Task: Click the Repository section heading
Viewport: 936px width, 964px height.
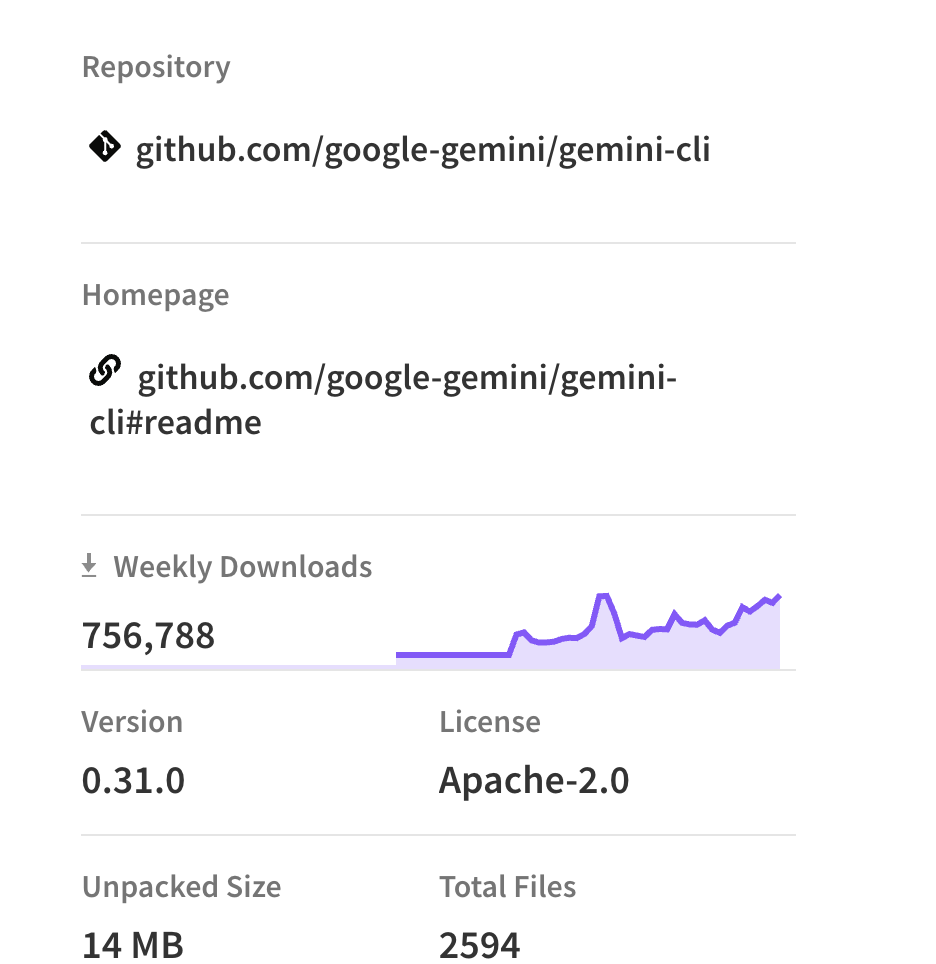Action: (x=156, y=67)
